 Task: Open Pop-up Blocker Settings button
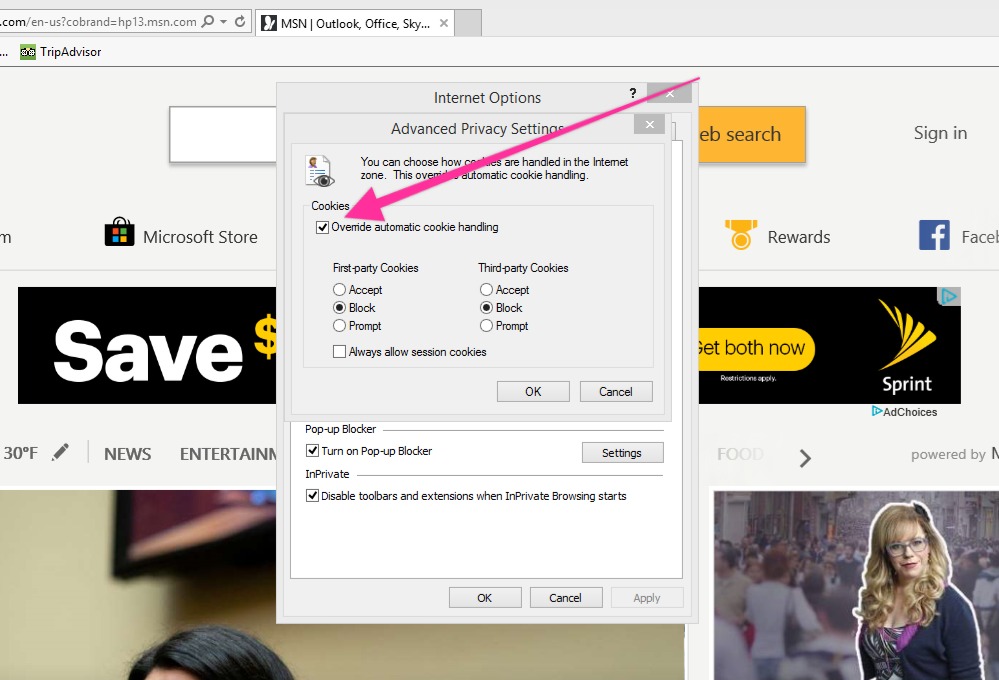622,452
